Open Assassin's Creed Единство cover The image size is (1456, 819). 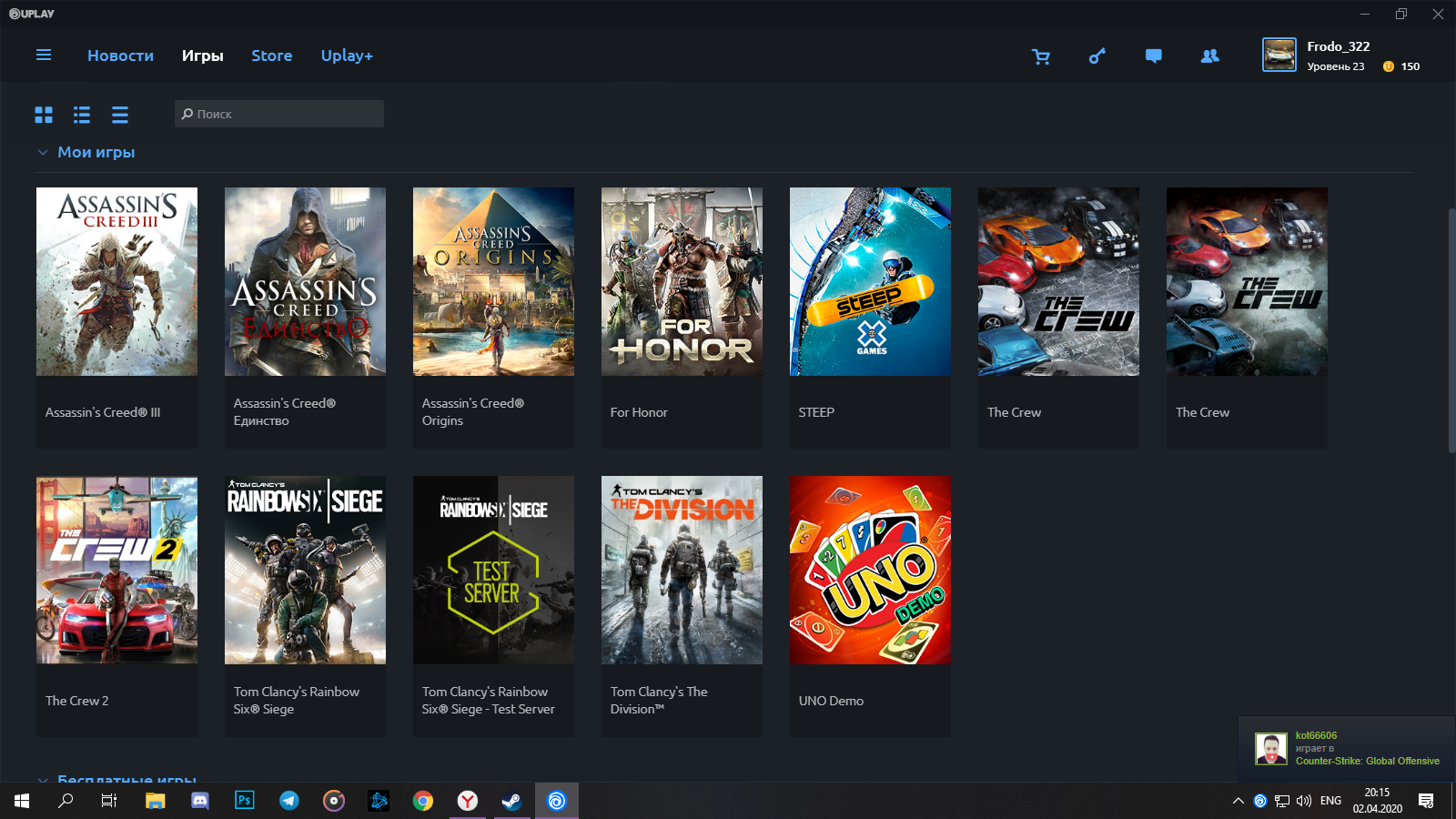point(305,281)
